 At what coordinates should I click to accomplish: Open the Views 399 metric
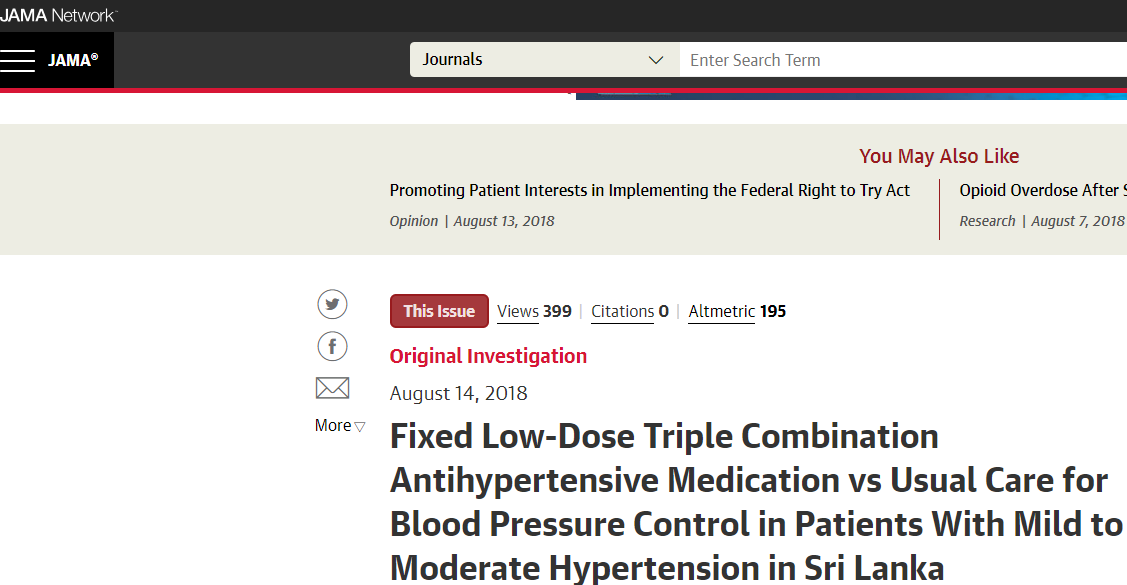[534, 311]
